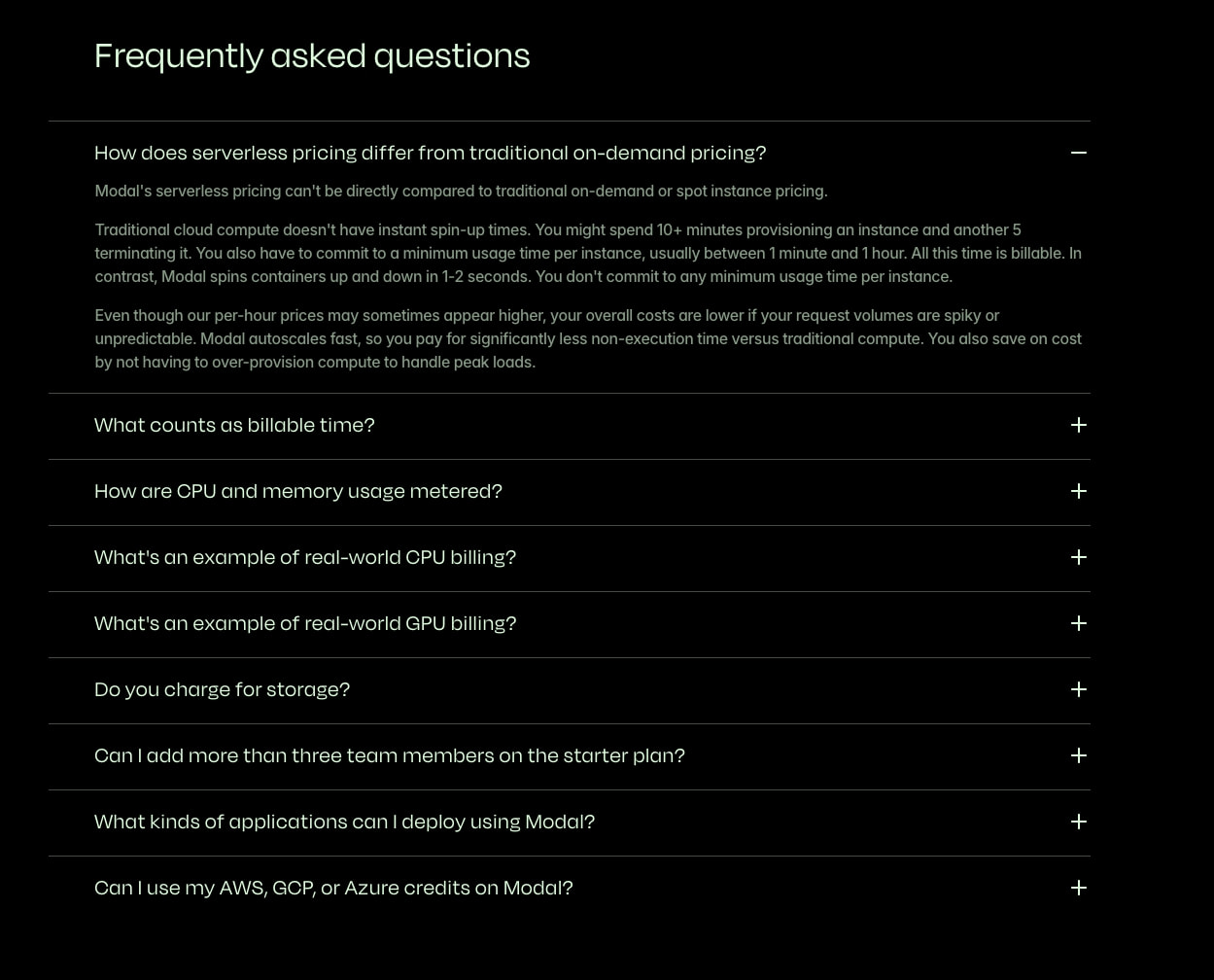Expand storage charge question plus icon
Viewport: 1214px width, 980px height.
coord(1078,689)
